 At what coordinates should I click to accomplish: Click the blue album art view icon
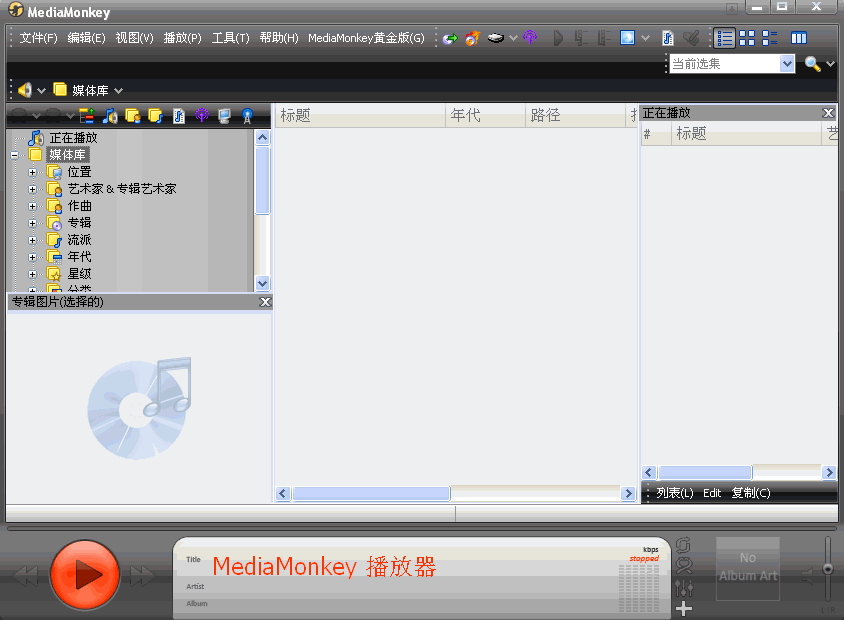click(628, 38)
